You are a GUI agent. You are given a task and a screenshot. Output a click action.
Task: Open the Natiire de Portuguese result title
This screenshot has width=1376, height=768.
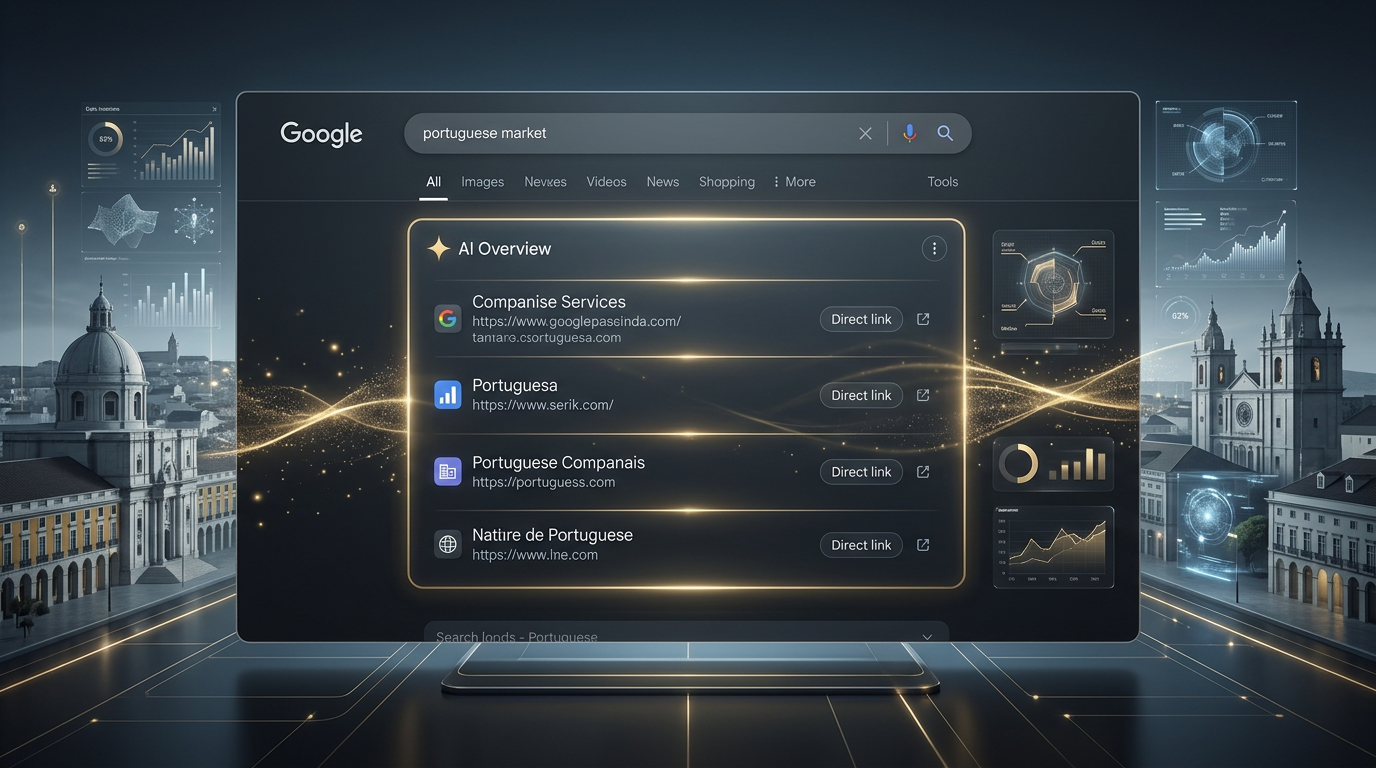(x=552, y=535)
